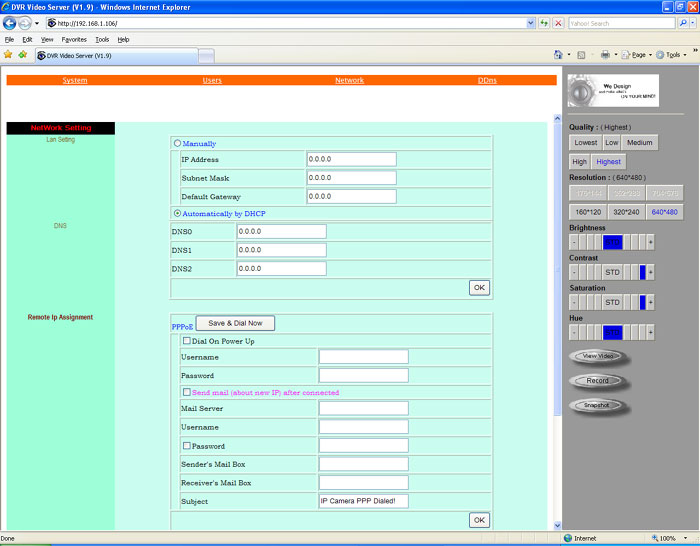Open the DDns link
The width and height of the screenshot is (700, 546).
[x=487, y=80]
